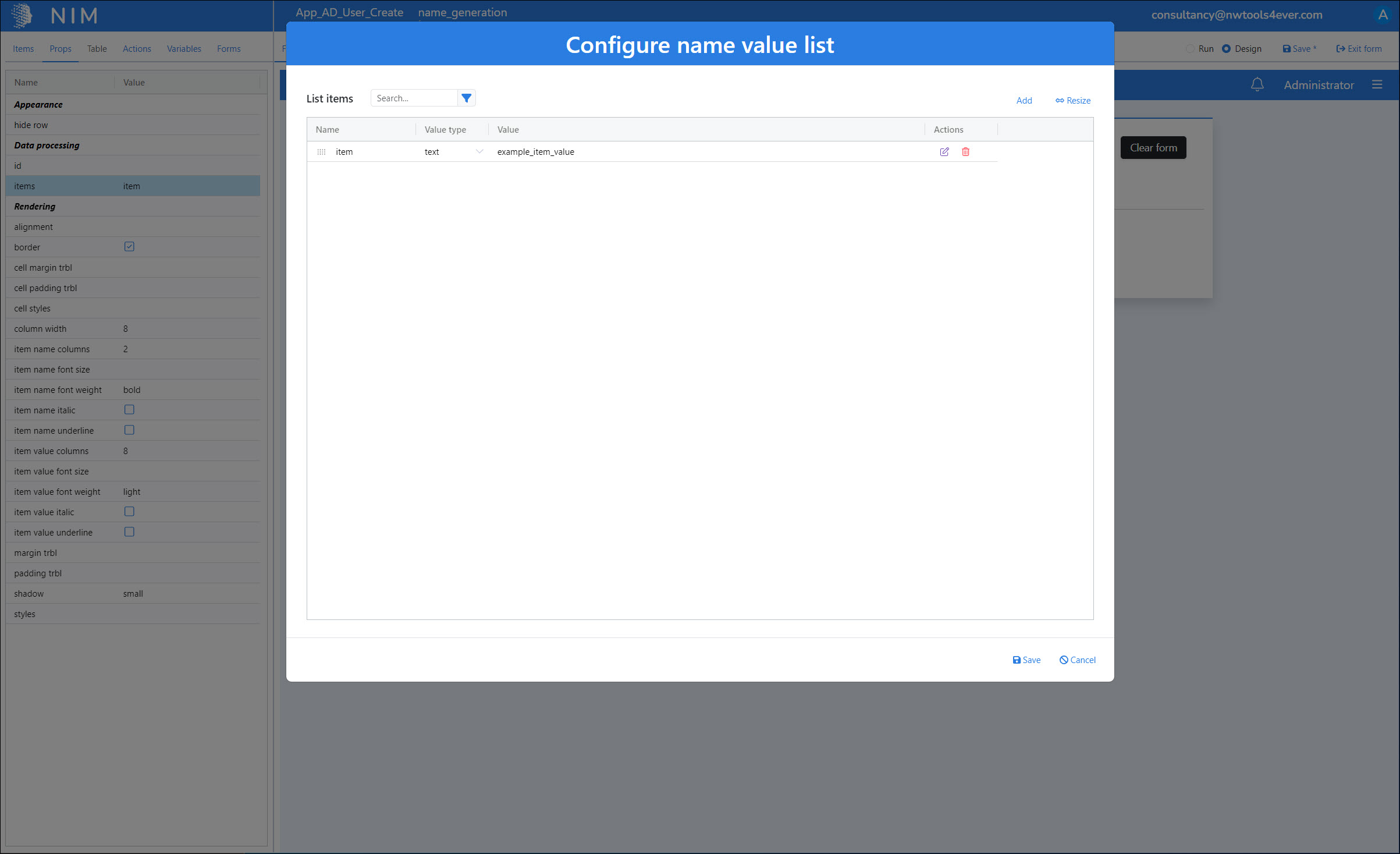Toggle the border checkbox

coord(129,247)
